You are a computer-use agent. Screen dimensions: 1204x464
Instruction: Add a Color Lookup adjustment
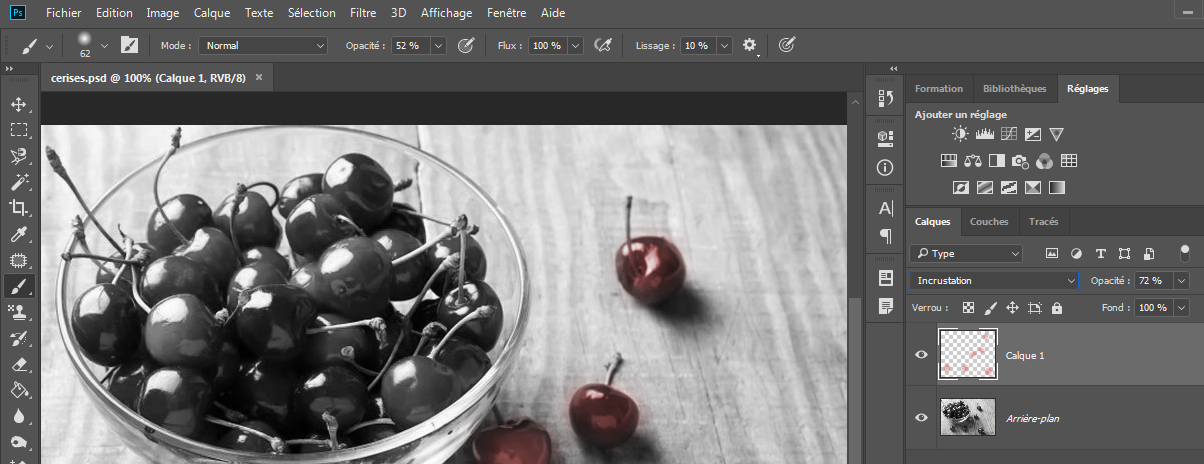pos(1069,160)
